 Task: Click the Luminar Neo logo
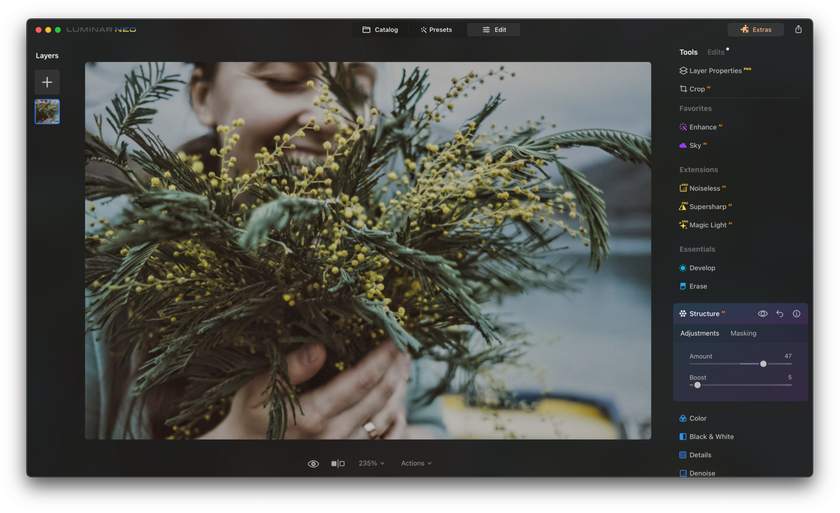pos(101,29)
